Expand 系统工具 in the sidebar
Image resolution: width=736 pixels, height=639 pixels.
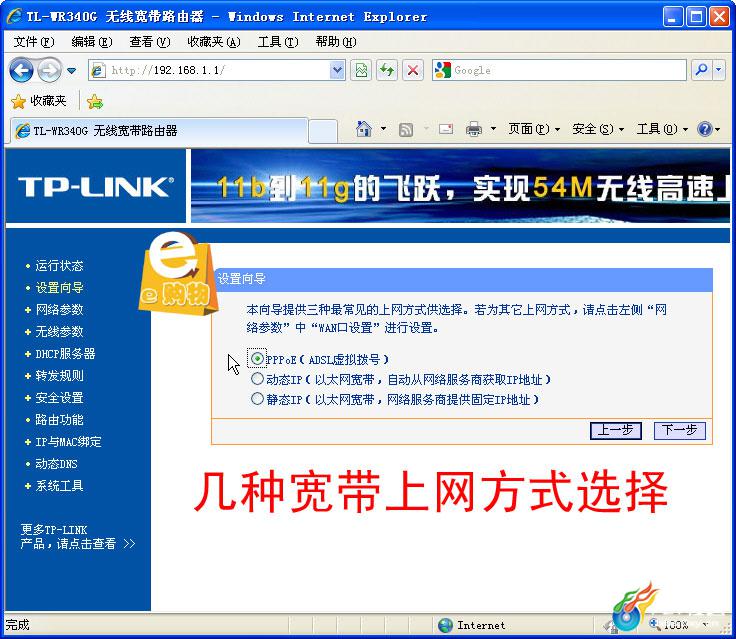click(59, 486)
